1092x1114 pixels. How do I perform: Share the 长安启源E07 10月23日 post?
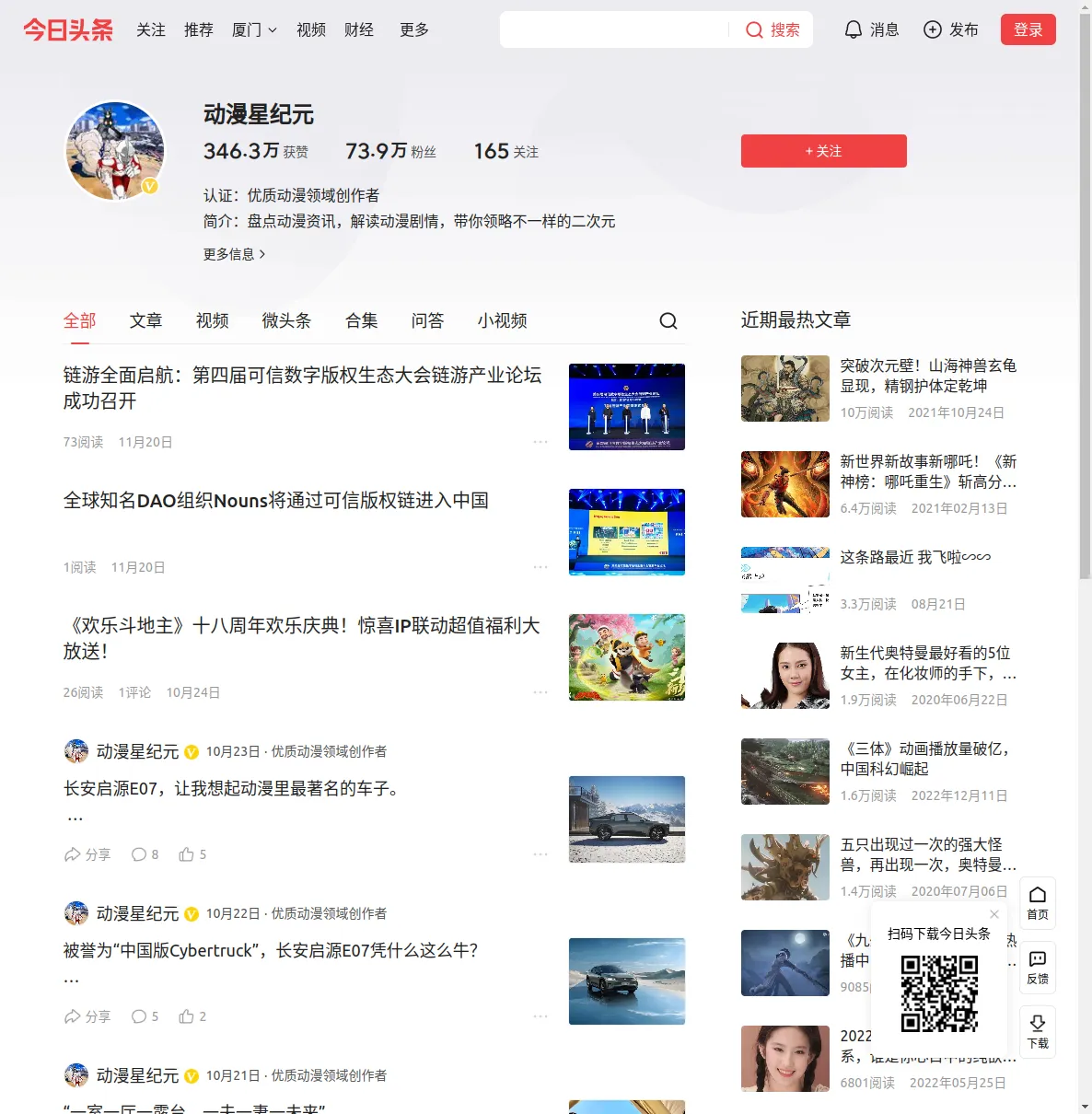click(87, 854)
